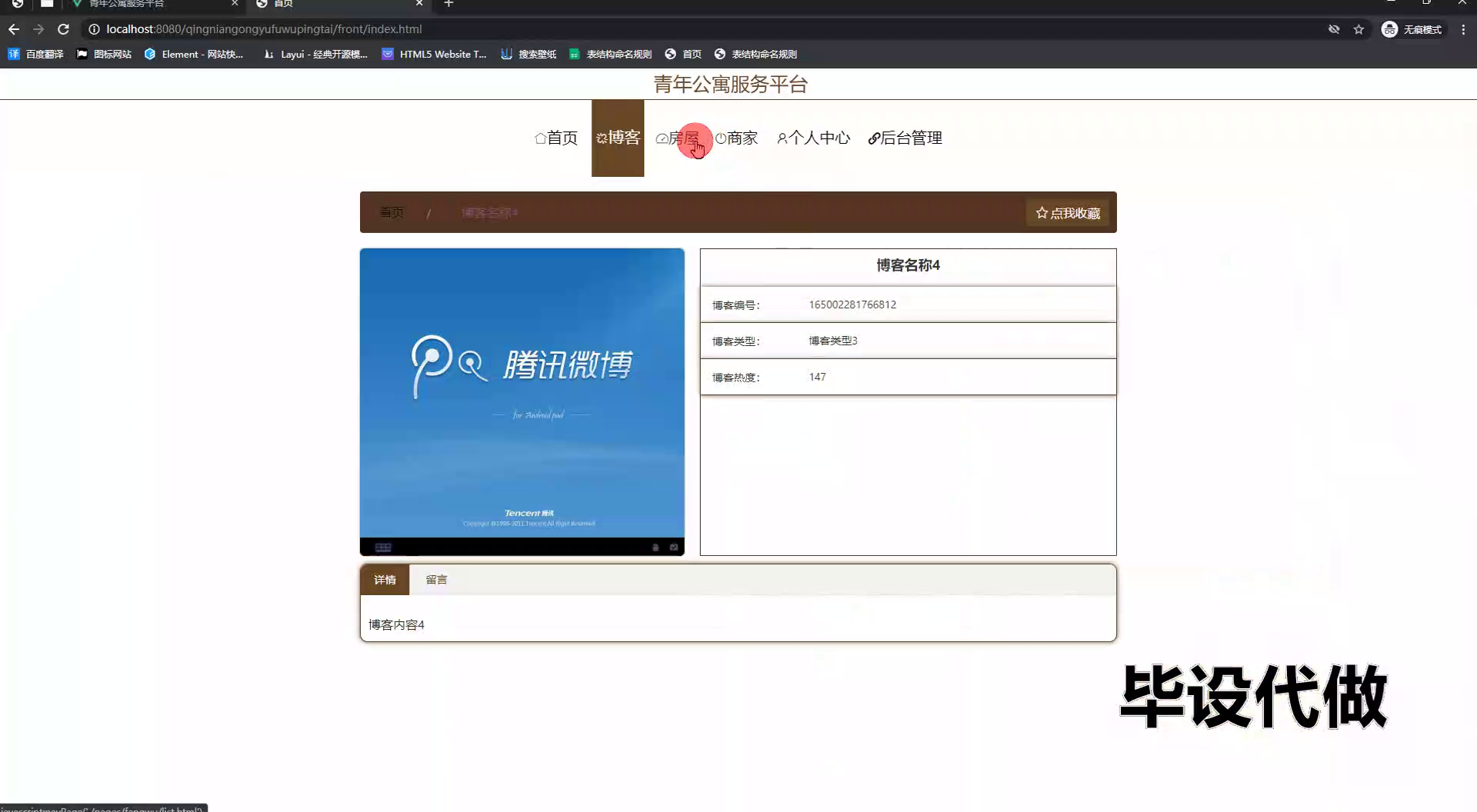
Task: Select the 详情 tab
Action: [385, 580]
